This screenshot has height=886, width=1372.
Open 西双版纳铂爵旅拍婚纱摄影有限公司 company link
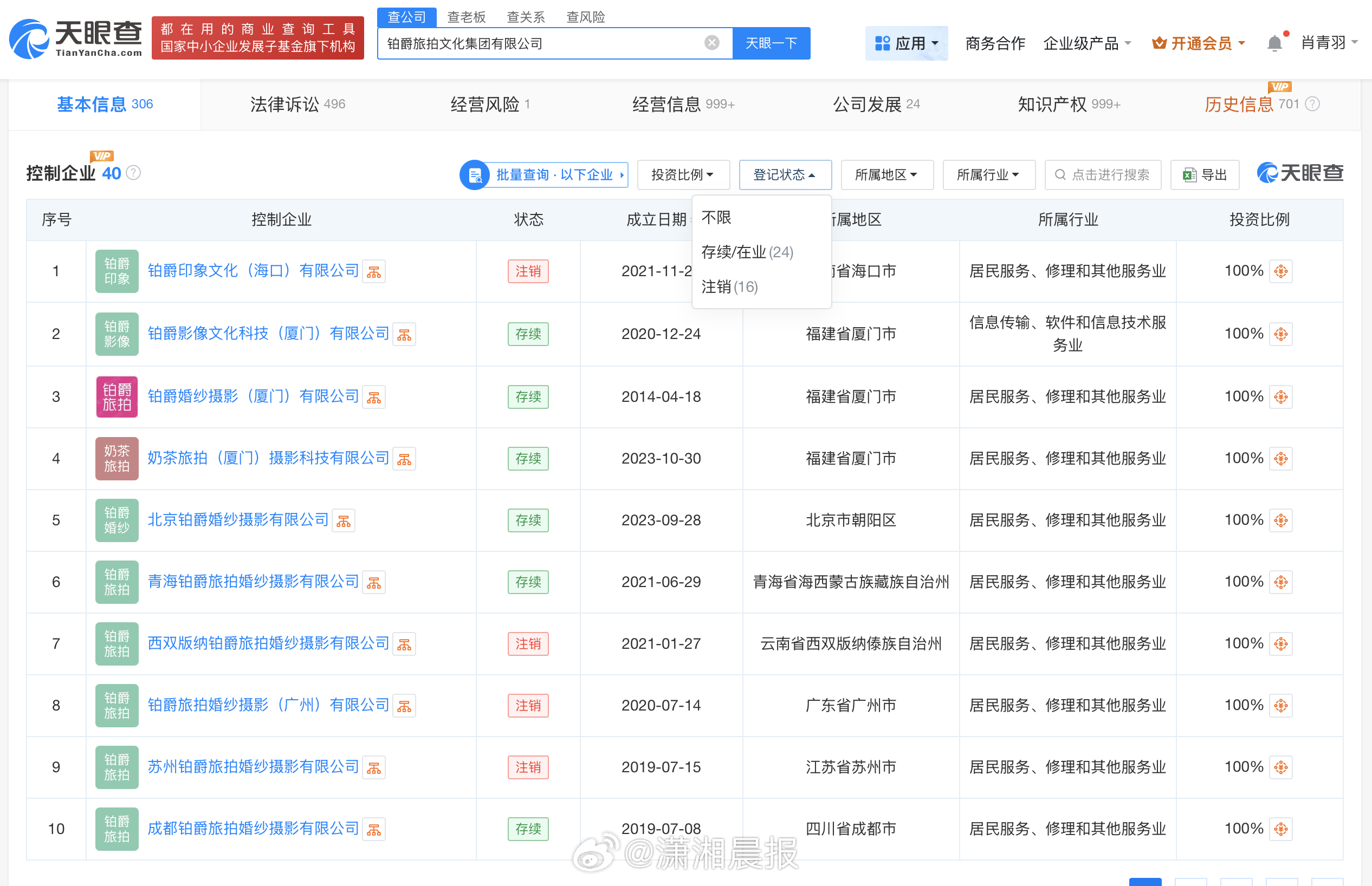tap(268, 643)
